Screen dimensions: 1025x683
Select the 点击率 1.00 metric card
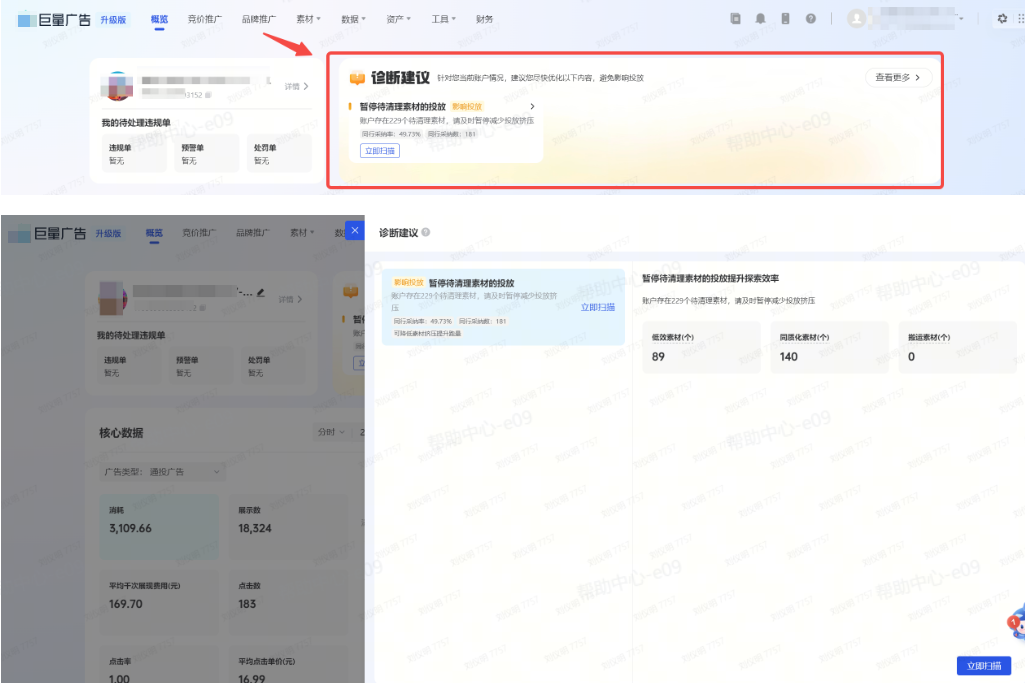pyautogui.click(x=160, y=665)
